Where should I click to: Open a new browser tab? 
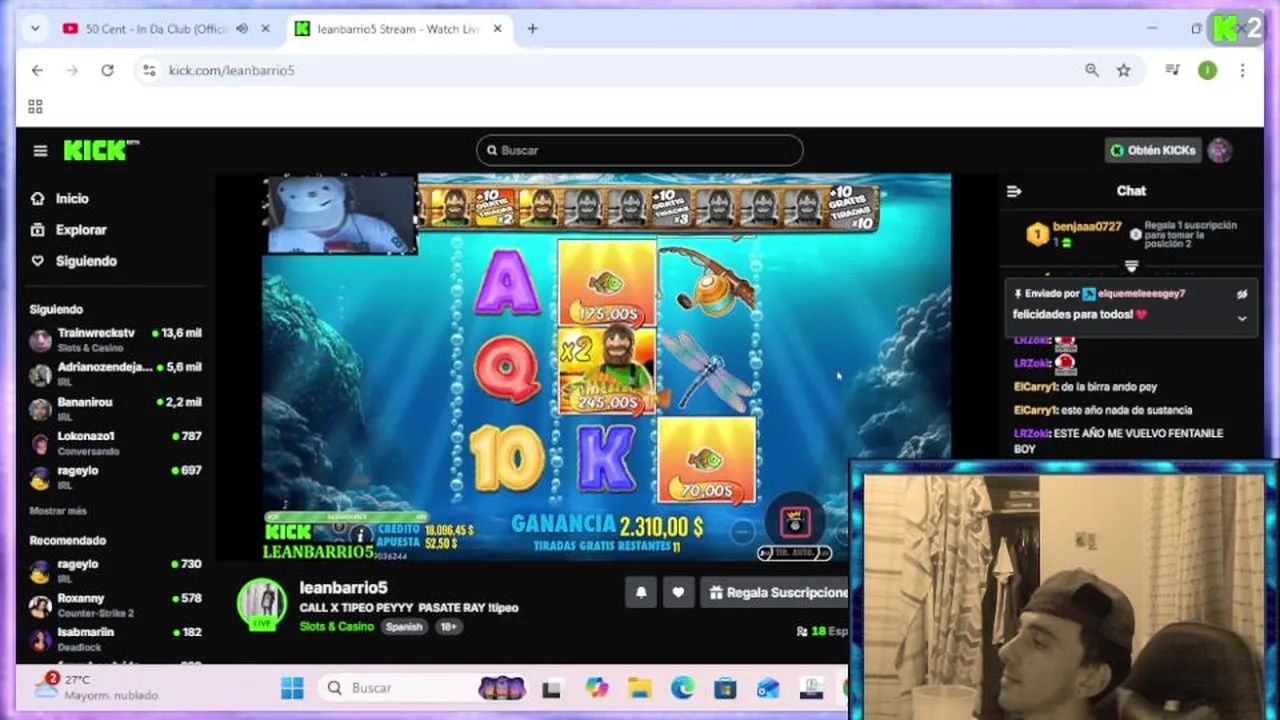pyautogui.click(x=532, y=29)
